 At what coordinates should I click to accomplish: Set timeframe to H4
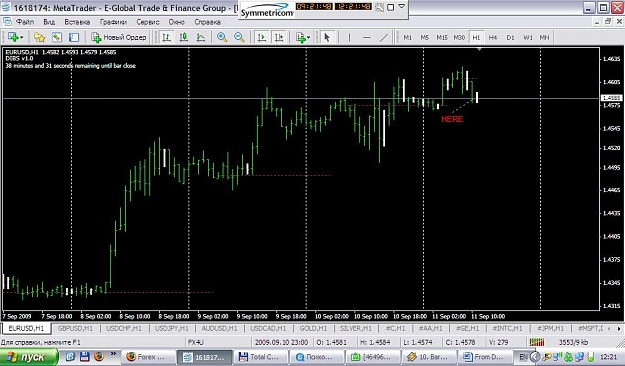[x=493, y=37]
